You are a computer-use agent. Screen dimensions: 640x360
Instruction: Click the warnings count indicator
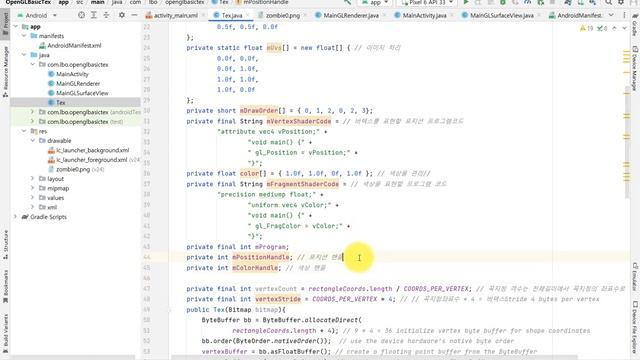(587, 28)
